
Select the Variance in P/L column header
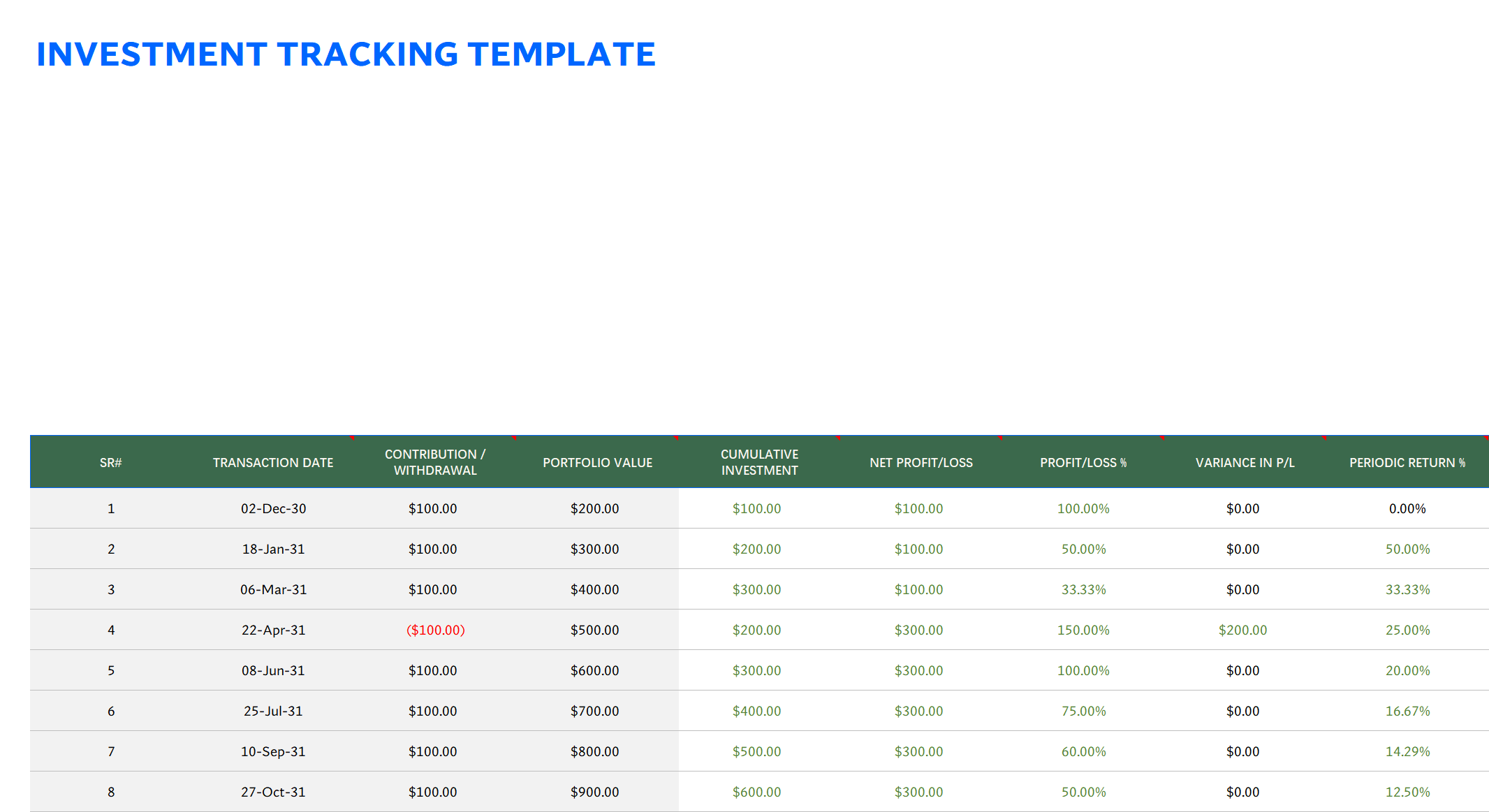click(x=1245, y=462)
